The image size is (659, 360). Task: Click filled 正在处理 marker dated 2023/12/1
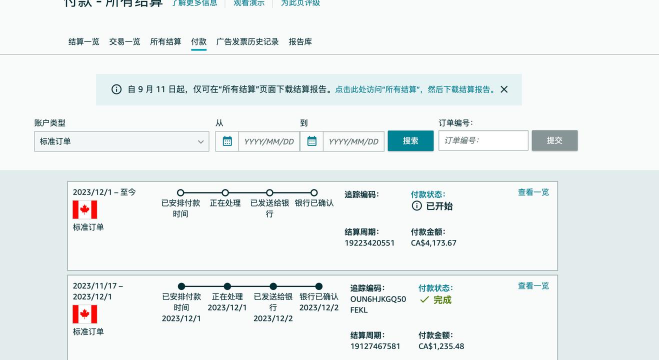(227, 286)
